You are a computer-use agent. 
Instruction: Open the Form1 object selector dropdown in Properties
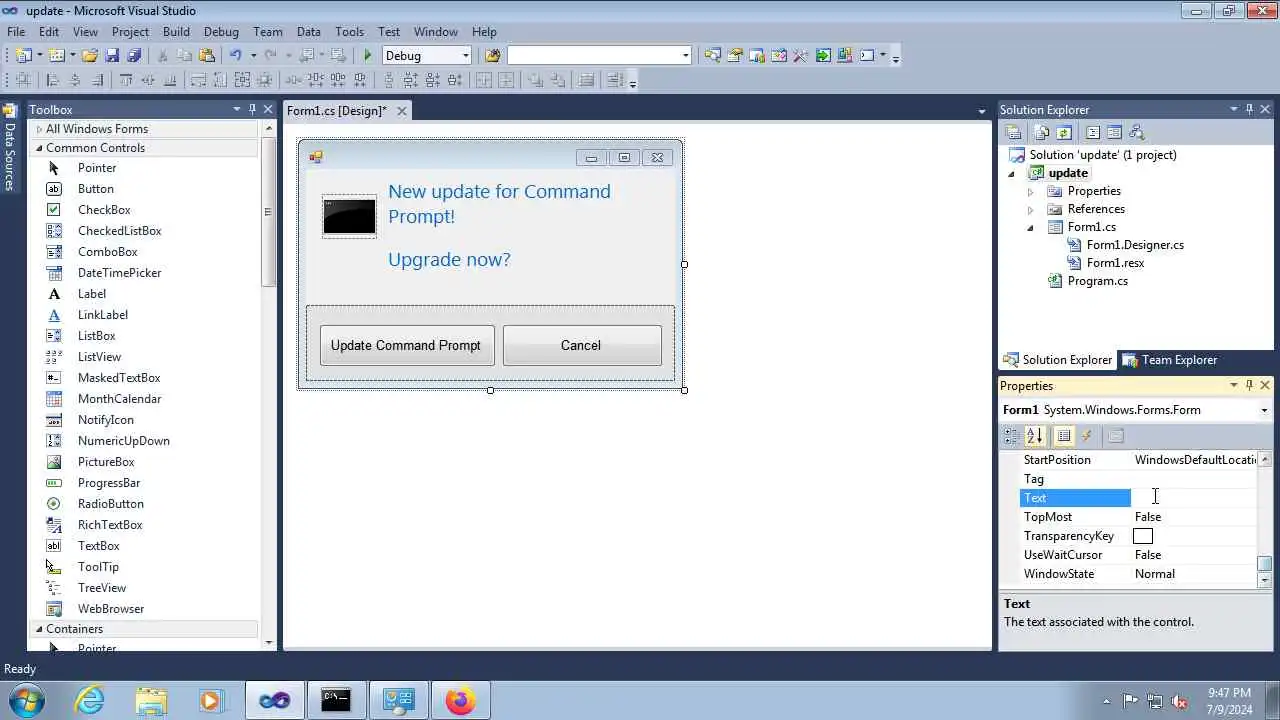[1264, 410]
